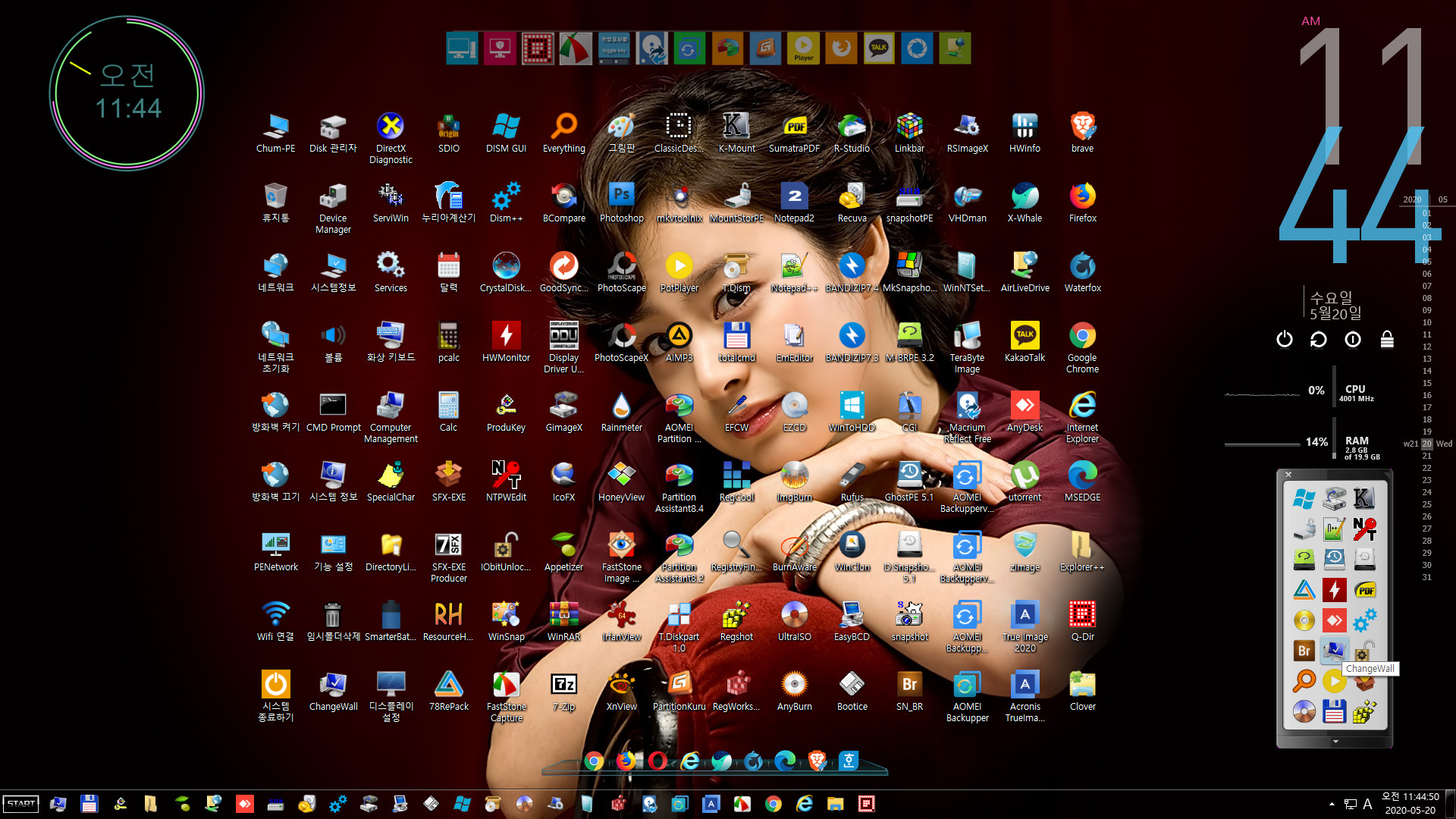1456x819 pixels.
Task: Open DirectX Diagnostic shortcut
Action: pos(391,138)
